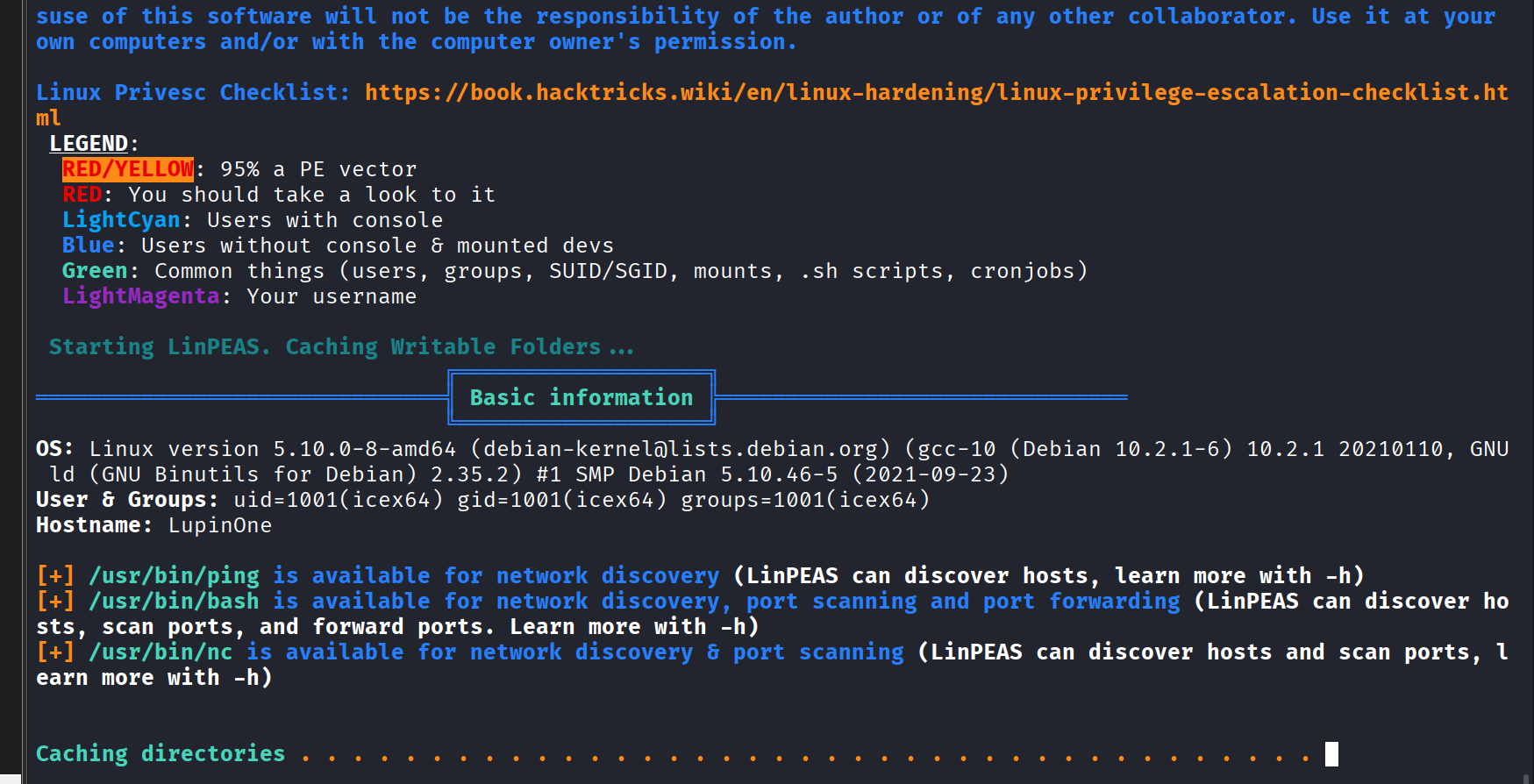Click the bold OS: label
The height and width of the screenshot is (784, 1534).
pyautogui.click(x=54, y=449)
